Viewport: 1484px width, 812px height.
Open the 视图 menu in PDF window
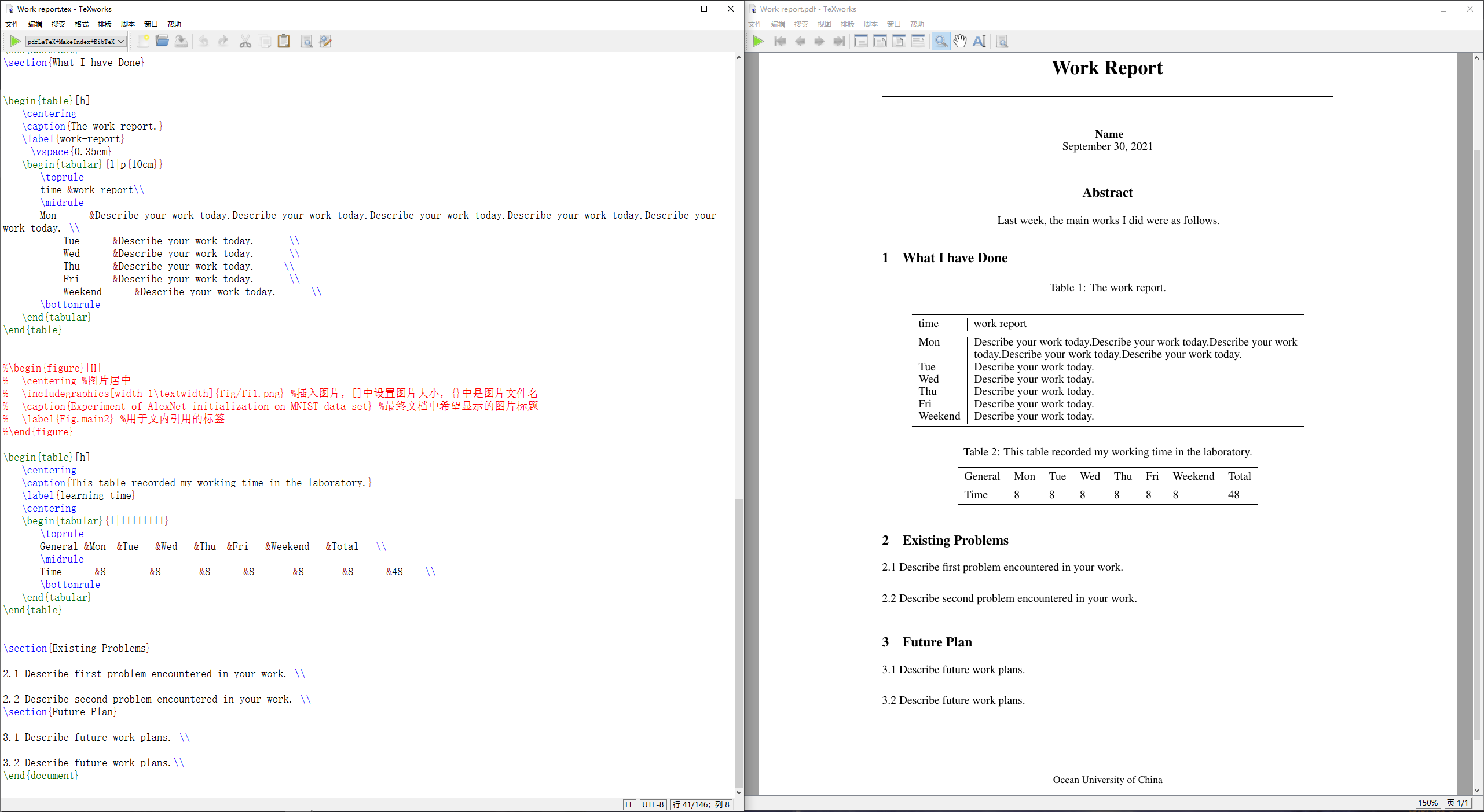(x=824, y=24)
